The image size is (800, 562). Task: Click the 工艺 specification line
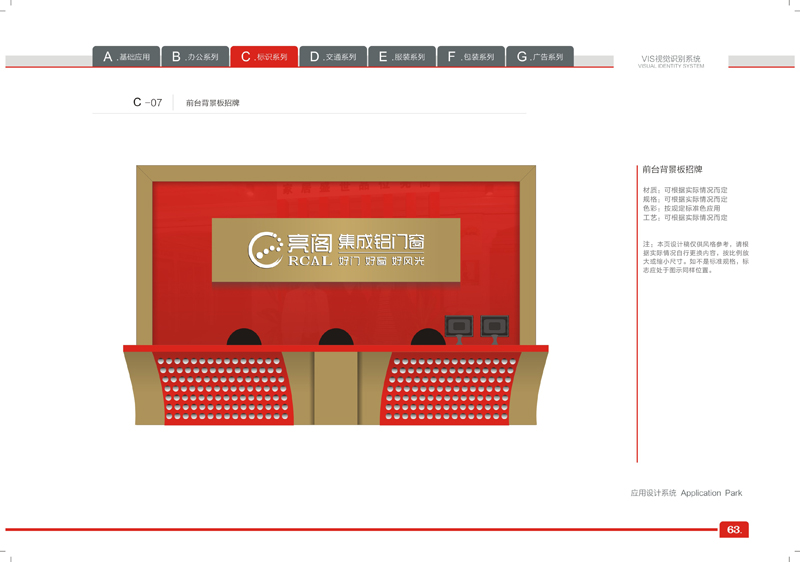click(x=685, y=217)
